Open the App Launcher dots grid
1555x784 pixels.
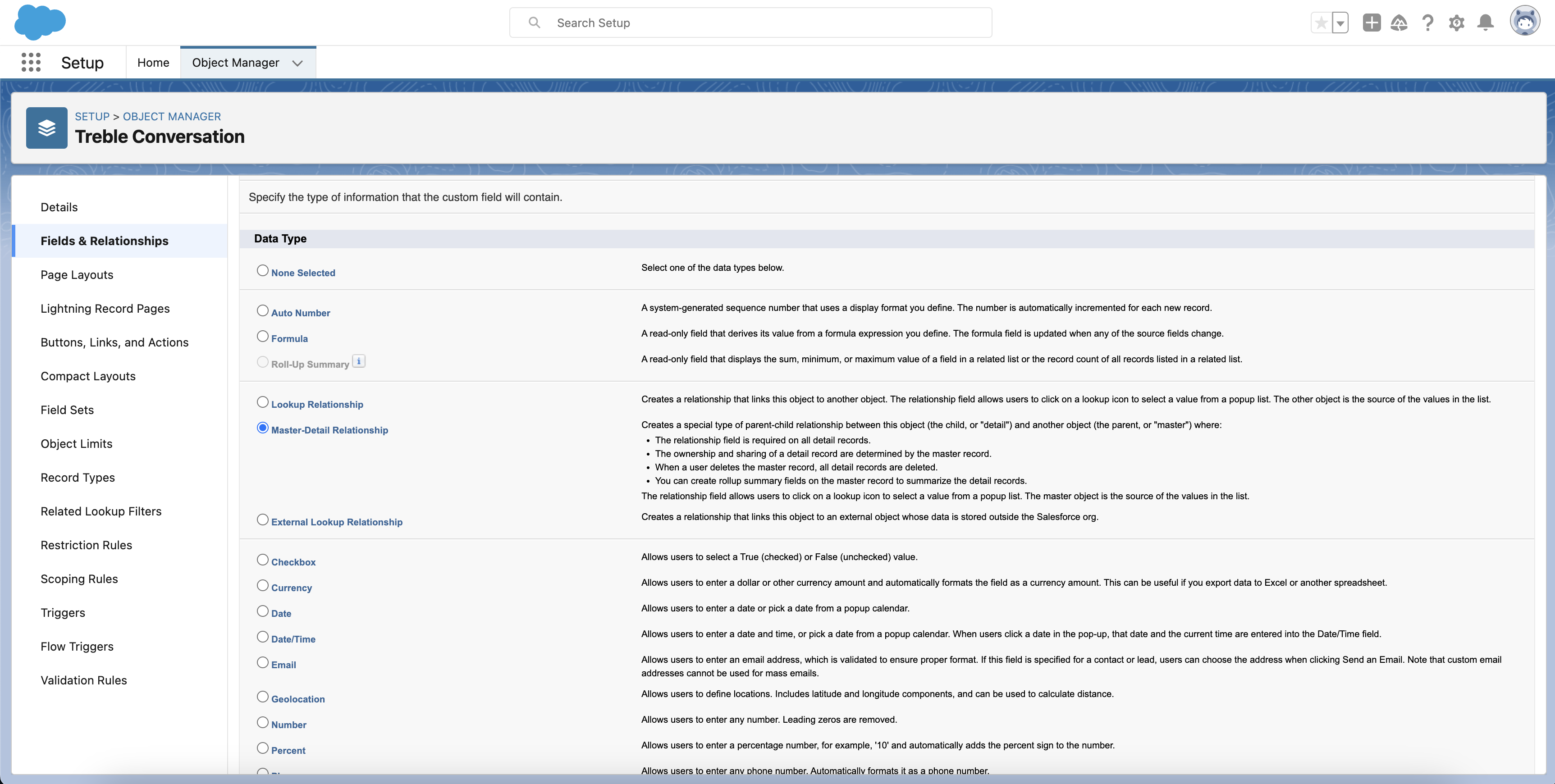click(x=31, y=62)
